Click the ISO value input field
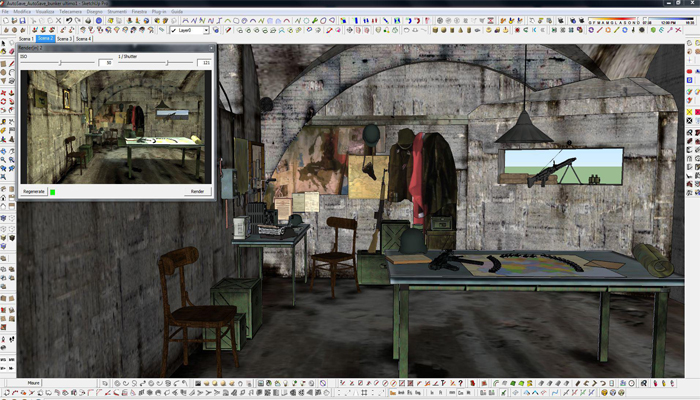The width and height of the screenshot is (700, 400). click(105, 63)
